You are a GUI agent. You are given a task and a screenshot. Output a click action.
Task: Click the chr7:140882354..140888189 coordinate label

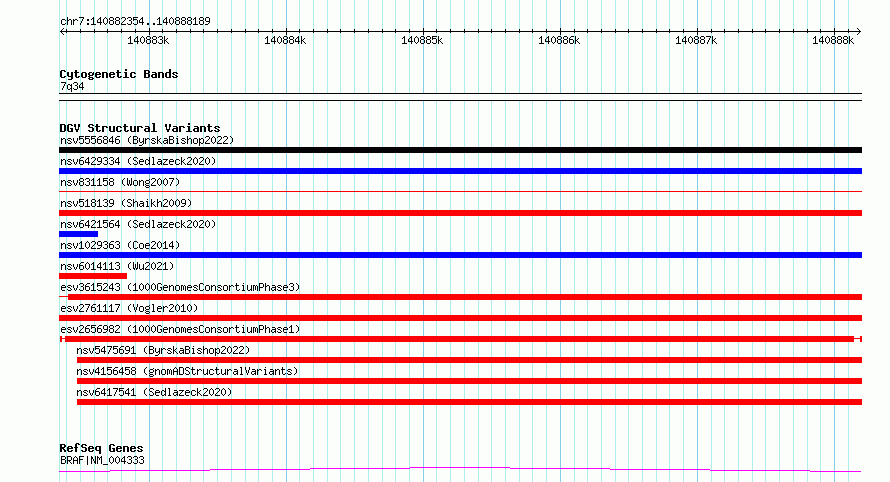point(135,21)
